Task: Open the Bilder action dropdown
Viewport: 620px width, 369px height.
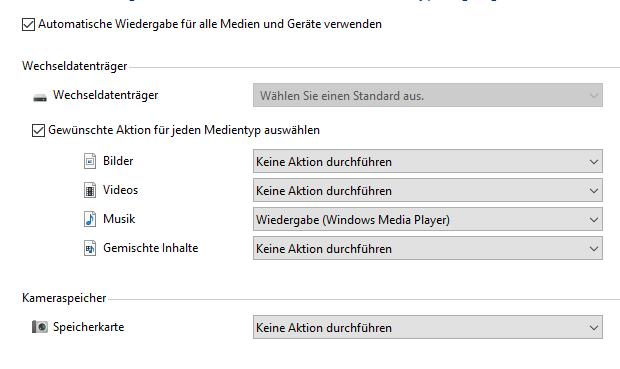Action: [x=428, y=161]
